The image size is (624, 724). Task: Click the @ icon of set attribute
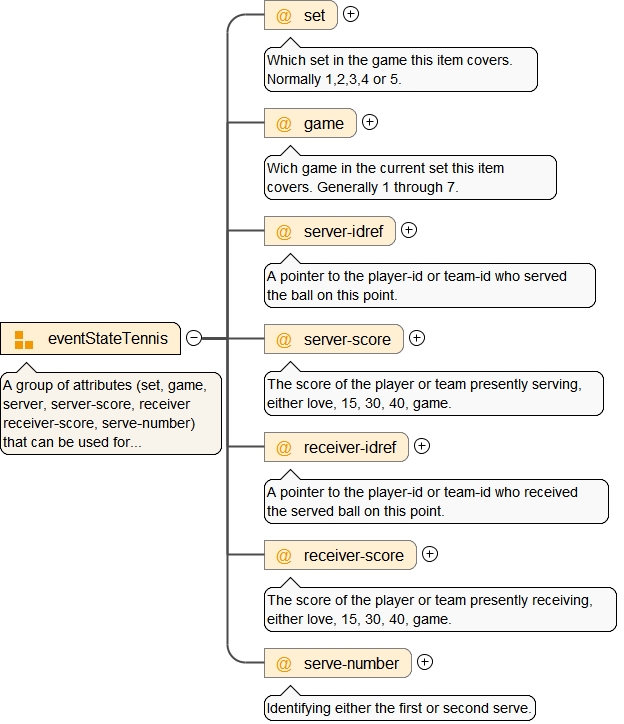(284, 16)
